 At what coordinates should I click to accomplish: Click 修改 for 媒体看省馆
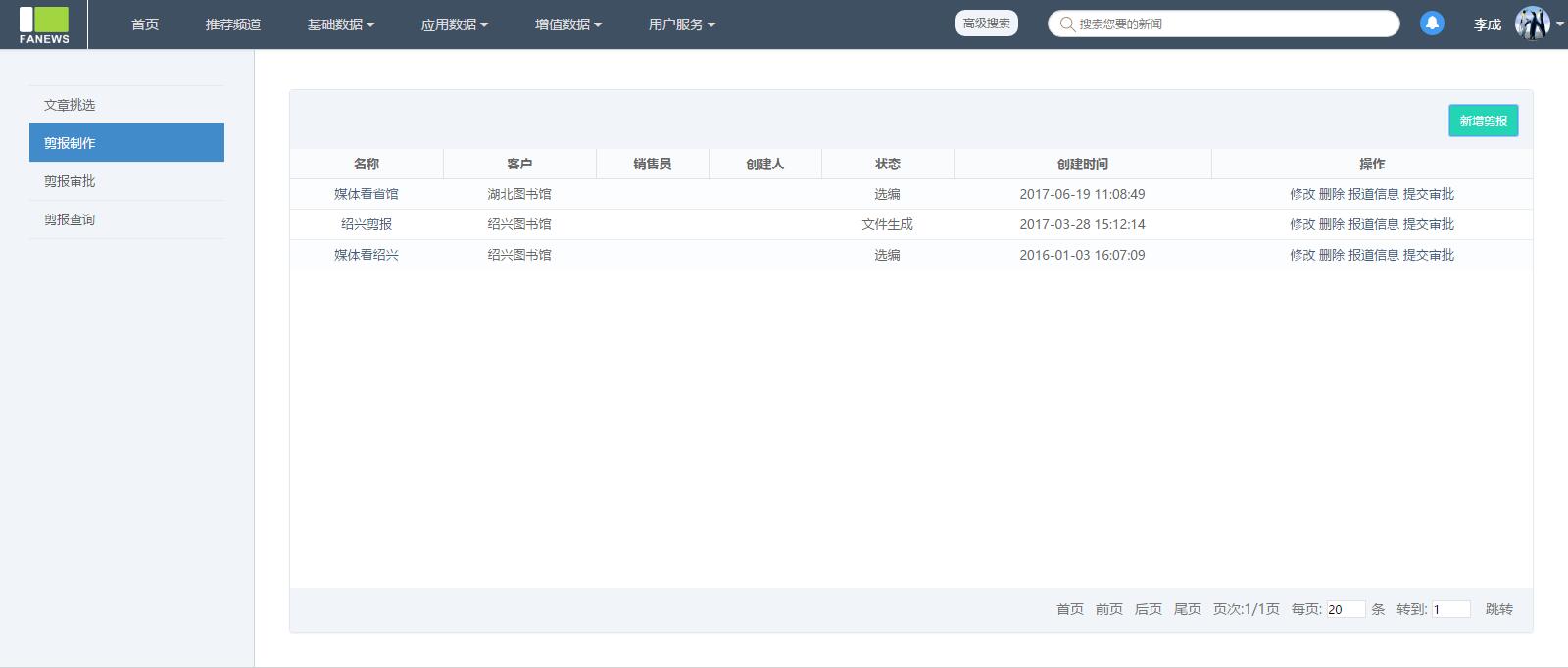pyautogui.click(x=1302, y=194)
